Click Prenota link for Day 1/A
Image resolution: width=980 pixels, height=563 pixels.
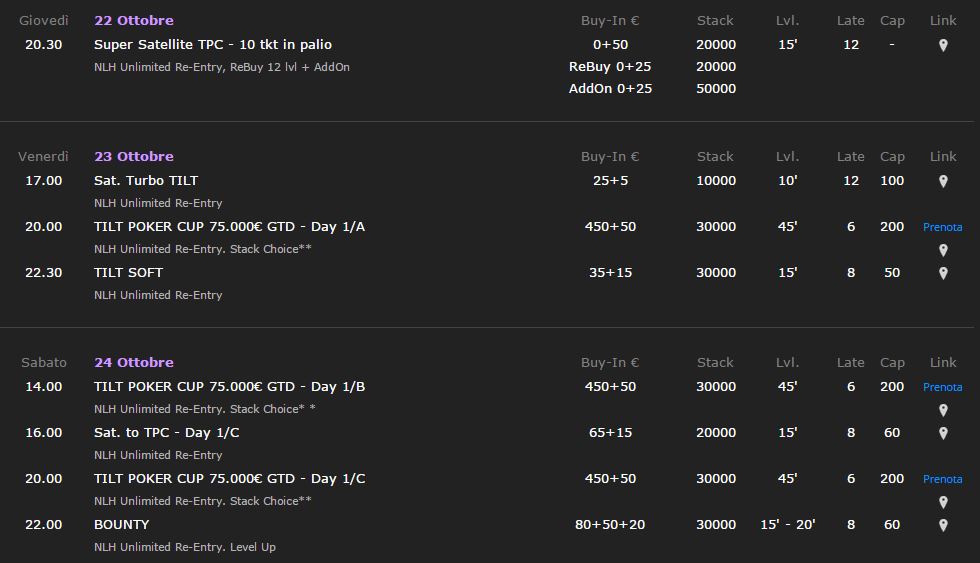click(942, 227)
